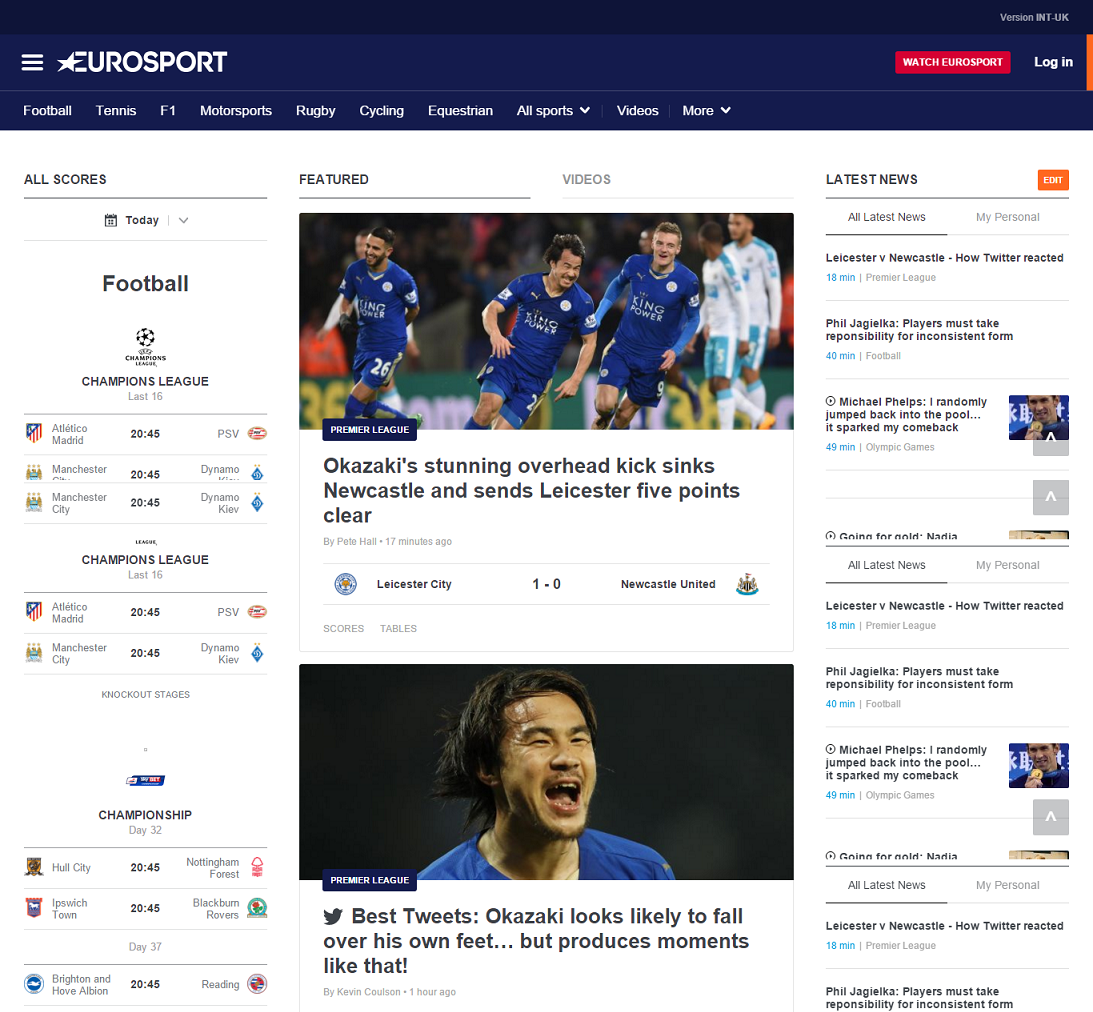Click the ALL SCORES heading

click(66, 179)
